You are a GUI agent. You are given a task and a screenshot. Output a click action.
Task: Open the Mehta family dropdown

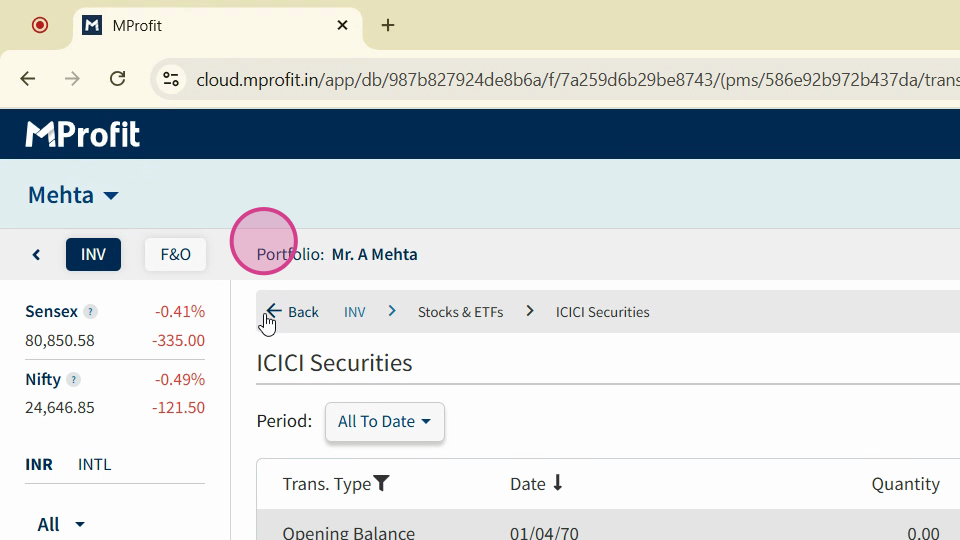[73, 195]
